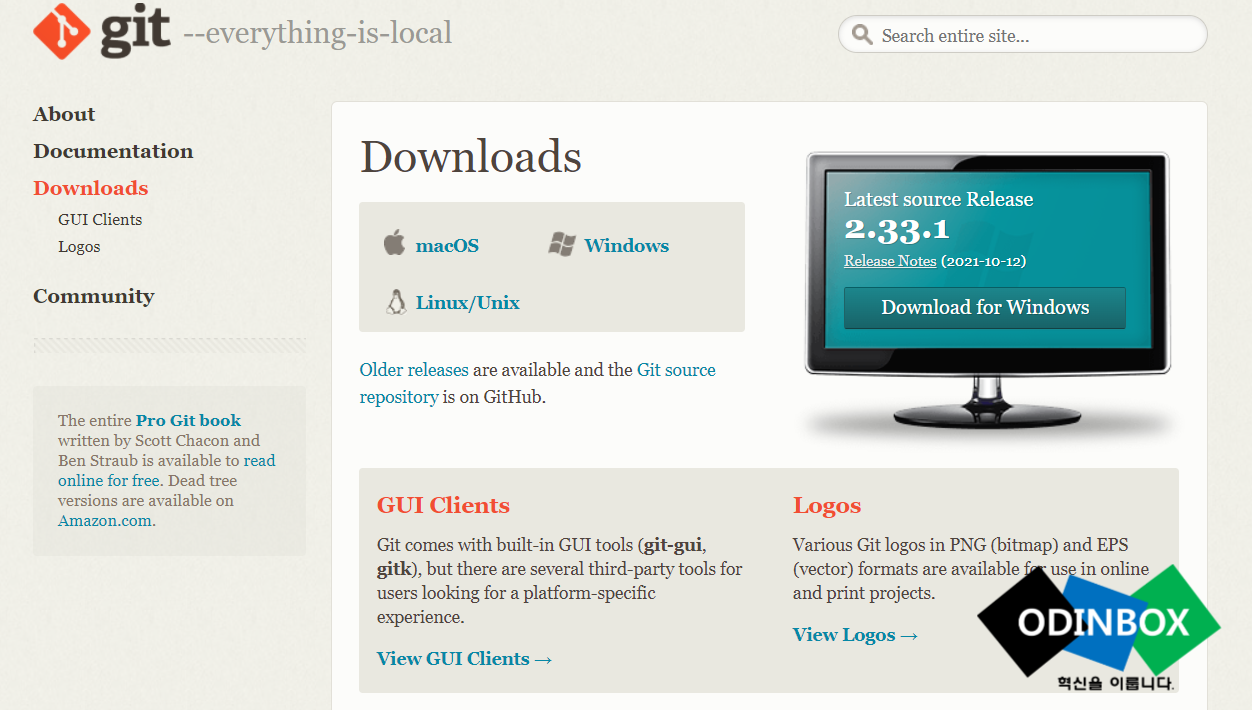1252x710 pixels.
Task: Choose the macOS download link
Action: 447,245
